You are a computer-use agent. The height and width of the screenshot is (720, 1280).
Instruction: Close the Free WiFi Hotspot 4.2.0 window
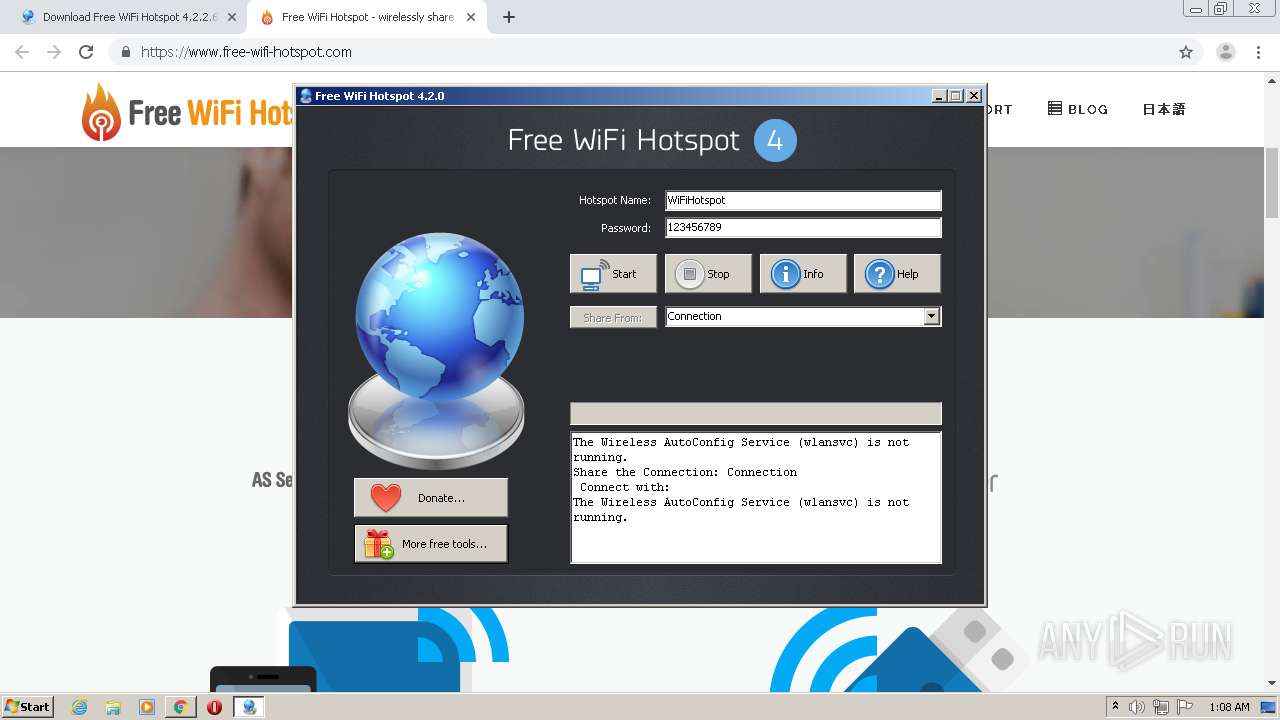[974, 96]
